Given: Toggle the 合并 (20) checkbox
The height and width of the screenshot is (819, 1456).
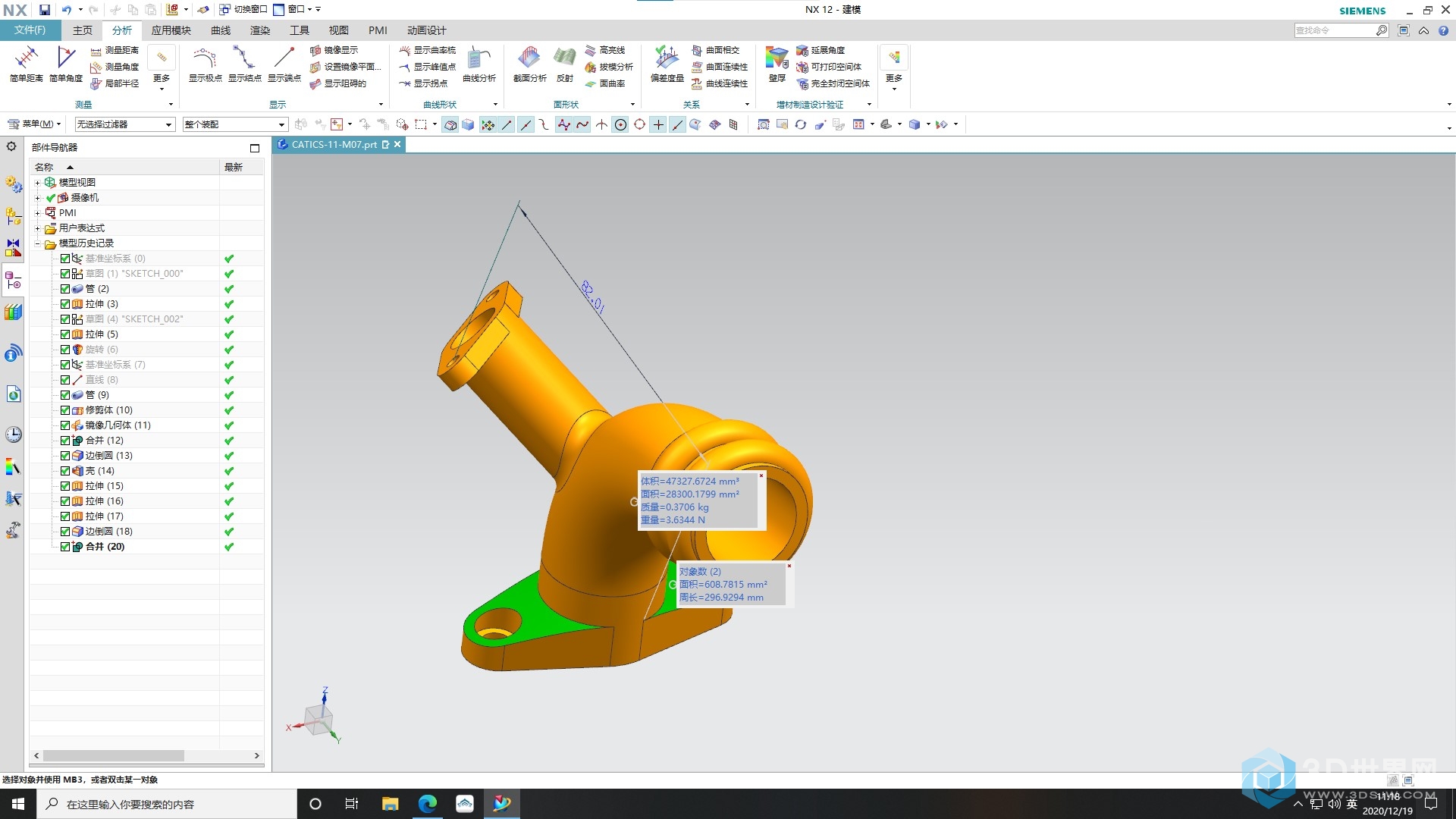Looking at the screenshot, I should click(65, 547).
